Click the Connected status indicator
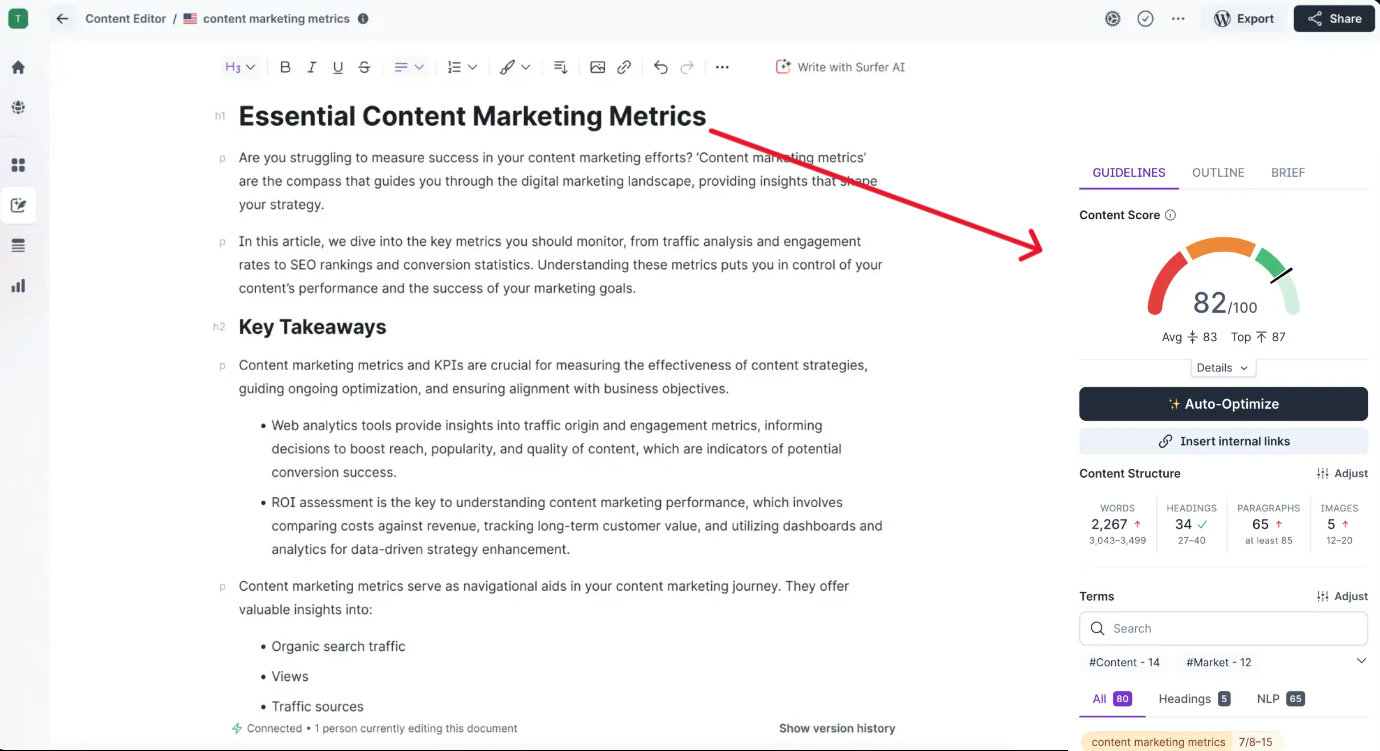This screenshot has width=1380, height=751. (x=267, y=728)
